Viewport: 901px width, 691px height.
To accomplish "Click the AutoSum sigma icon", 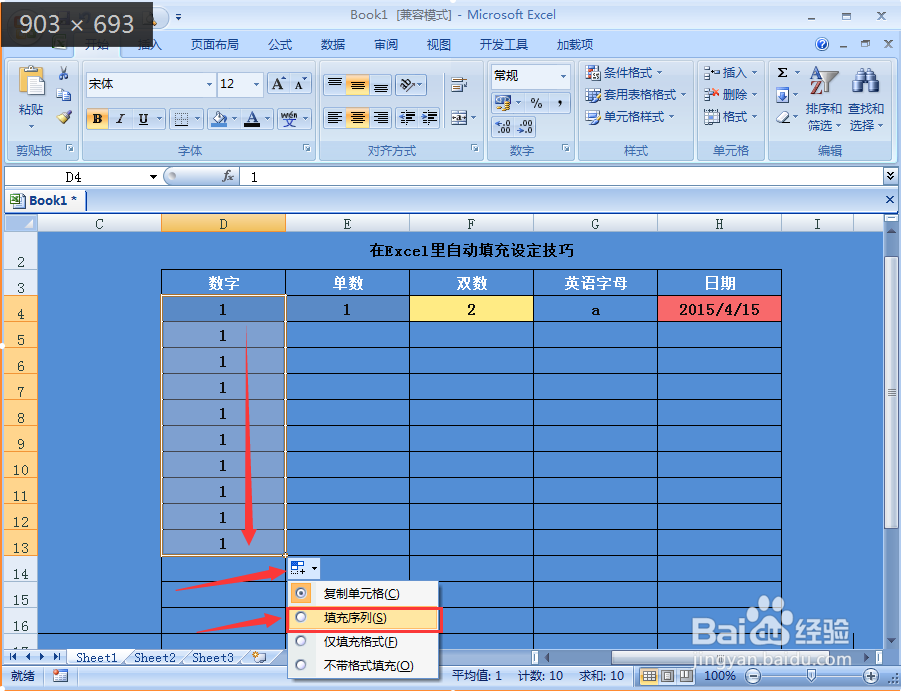I will pyautogui.click(x=782, y=72).
